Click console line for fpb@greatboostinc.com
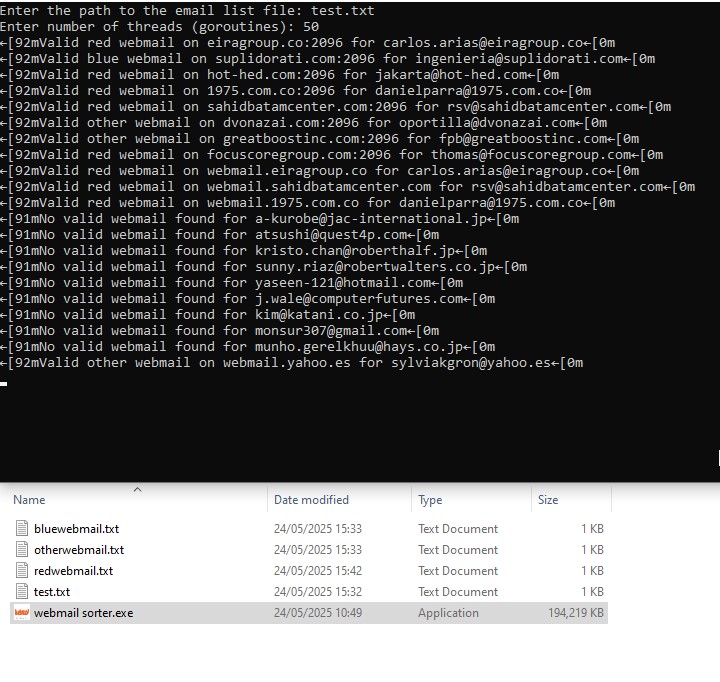The image size is (720, 682). [320, 139]
